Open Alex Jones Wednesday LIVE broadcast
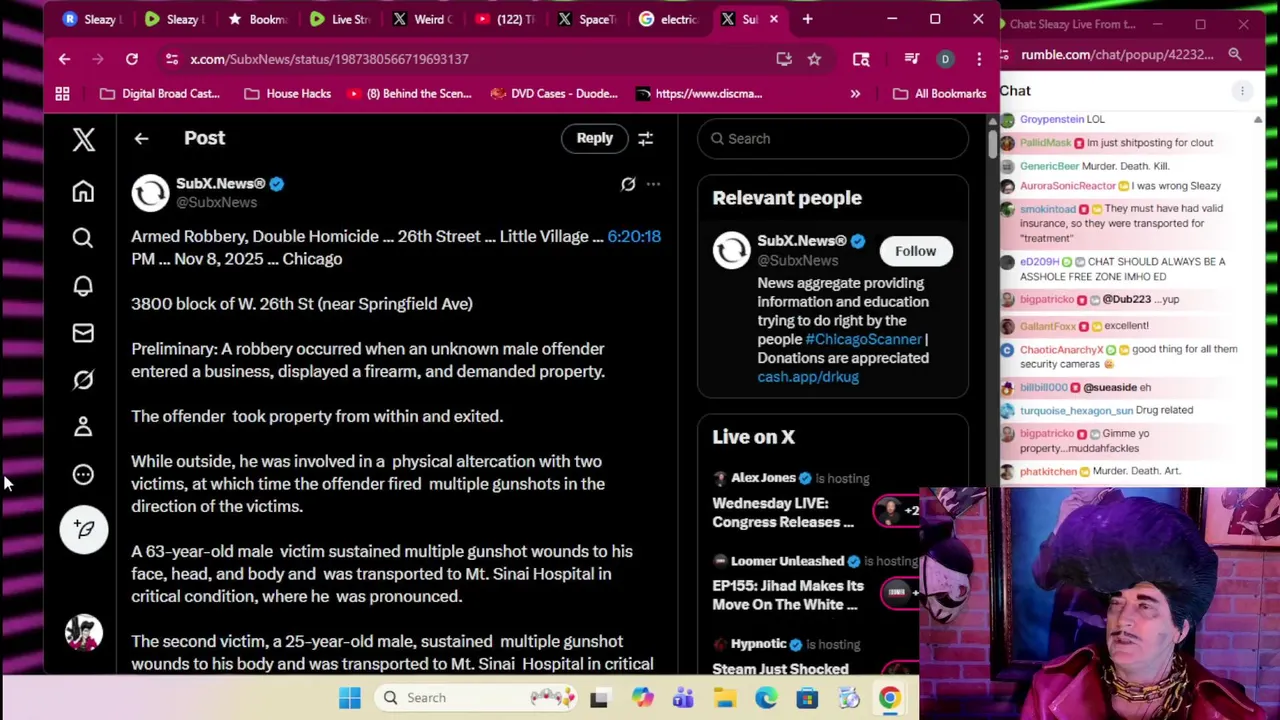This screenshot has height=720, width=1280. (814, 500)
